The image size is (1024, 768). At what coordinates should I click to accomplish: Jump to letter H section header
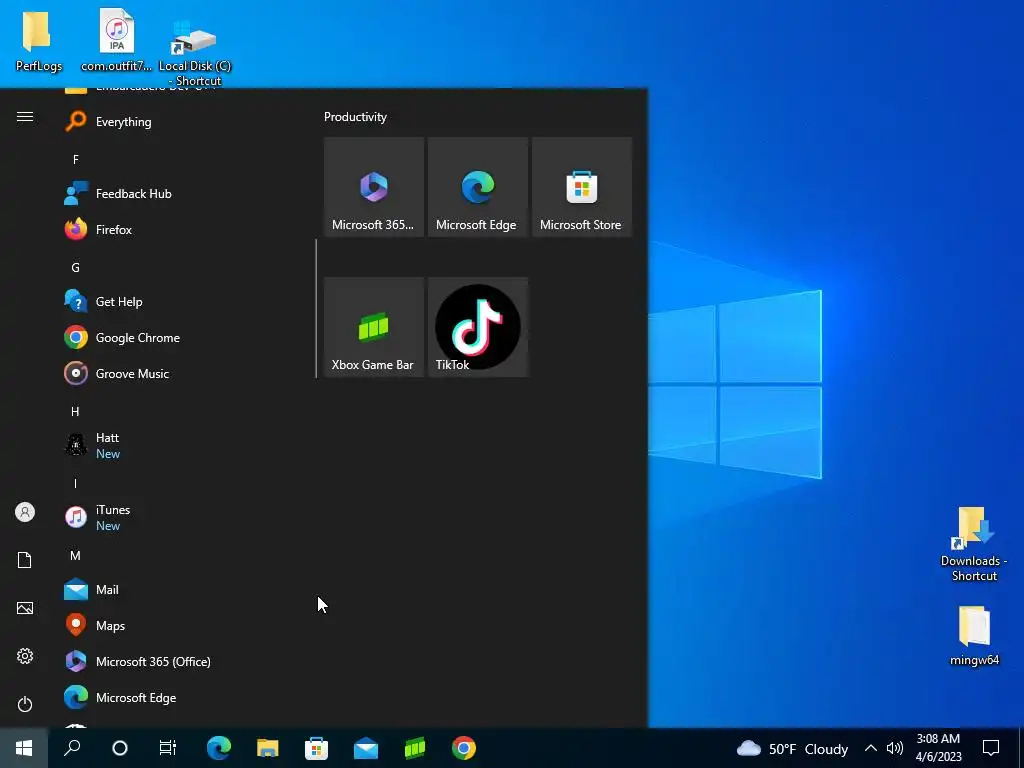(75, 411)
